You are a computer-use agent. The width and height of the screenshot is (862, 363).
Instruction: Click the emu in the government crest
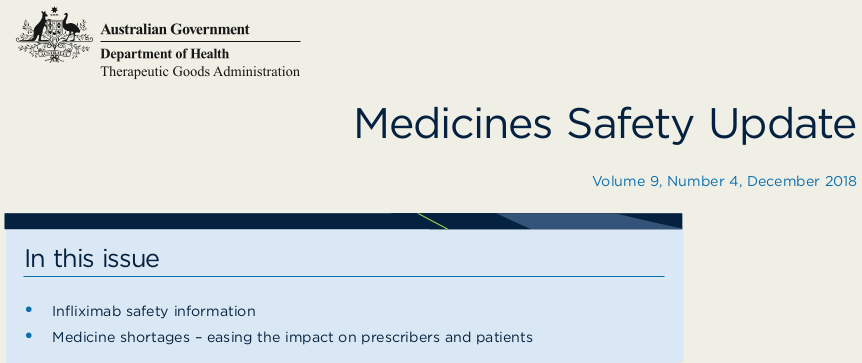click(x=70, y=27)
